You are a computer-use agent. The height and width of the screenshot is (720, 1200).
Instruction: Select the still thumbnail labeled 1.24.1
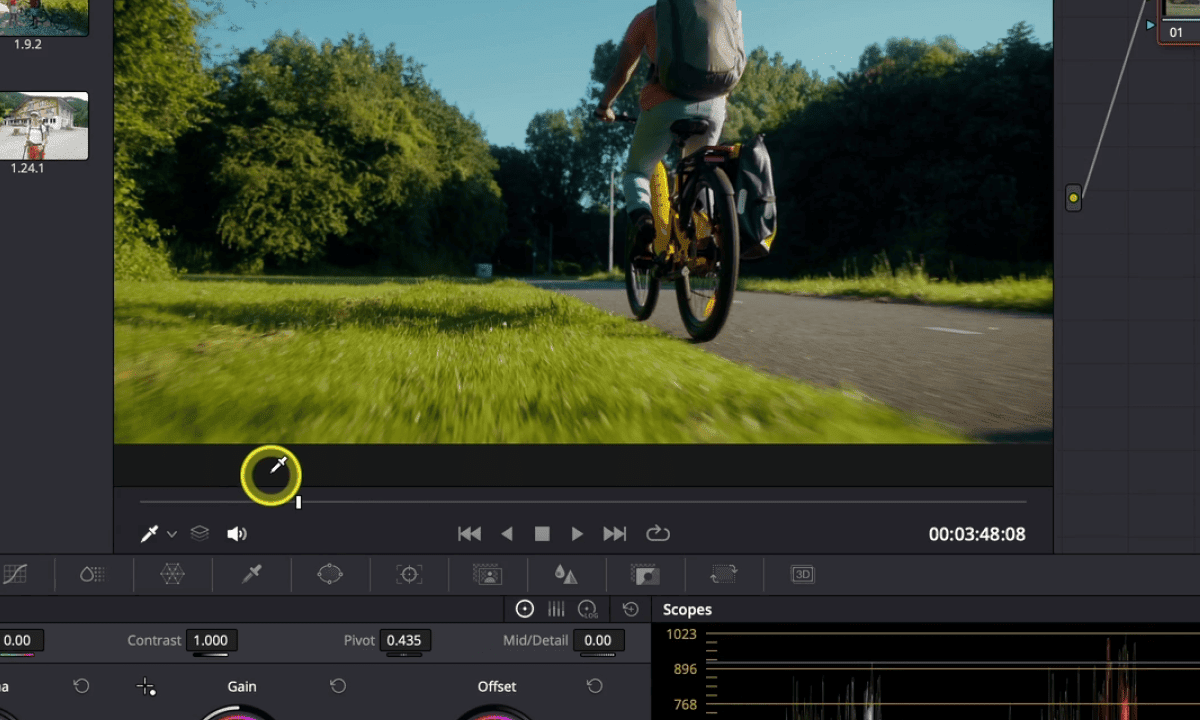point(44,125)
